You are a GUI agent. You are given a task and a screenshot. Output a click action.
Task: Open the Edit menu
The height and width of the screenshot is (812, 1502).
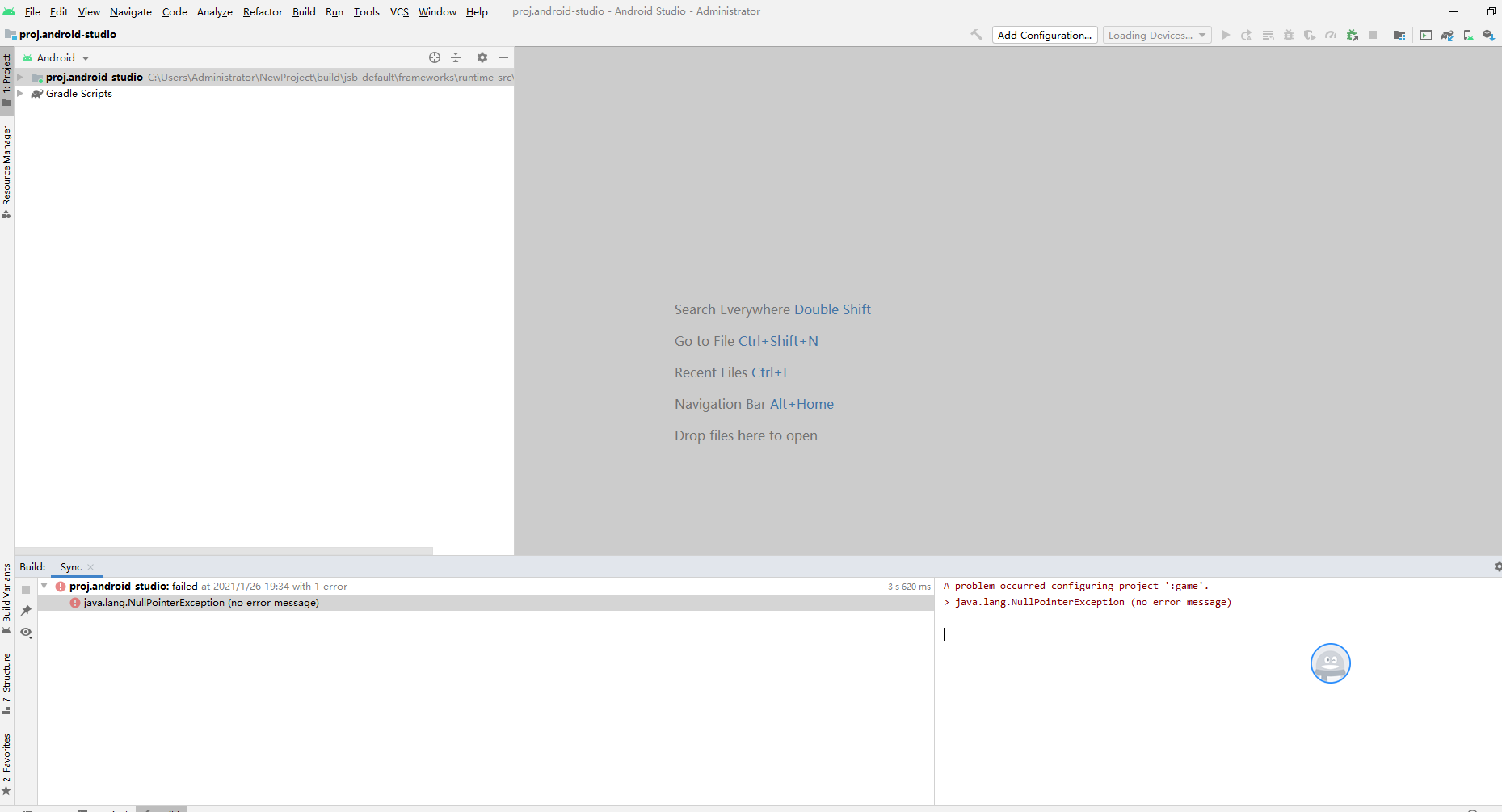59,11
